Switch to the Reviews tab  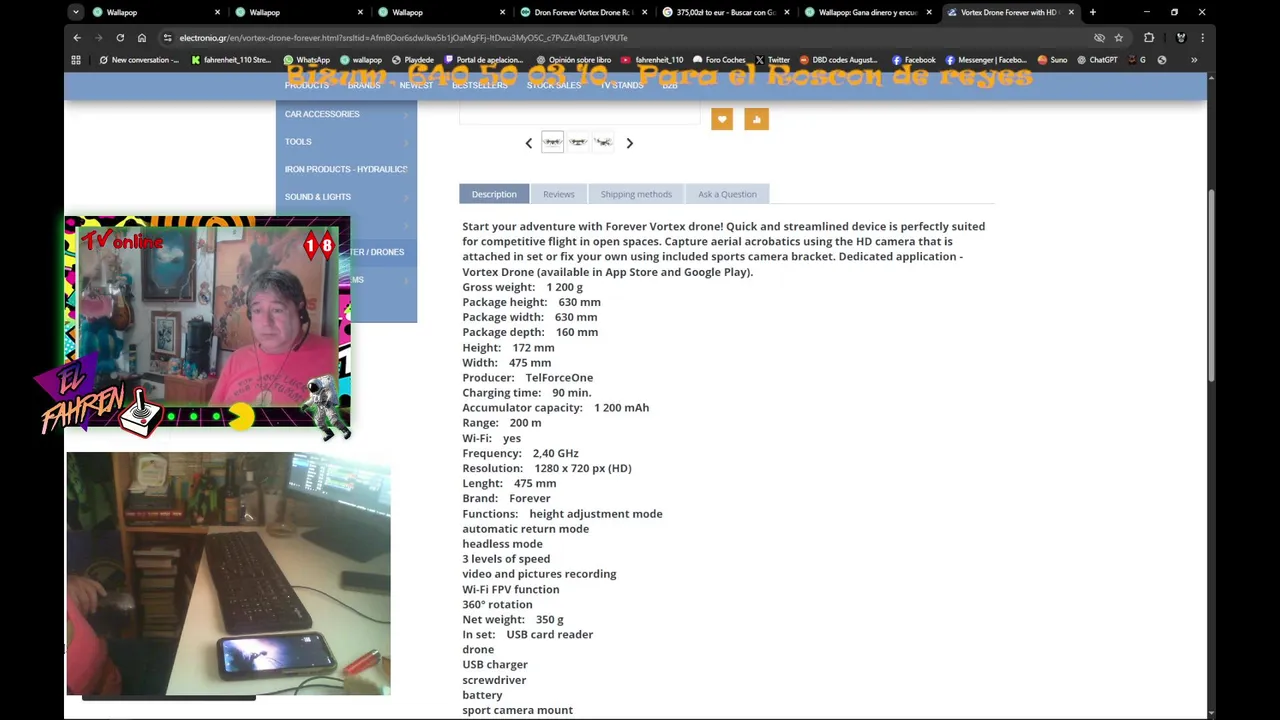559,194
